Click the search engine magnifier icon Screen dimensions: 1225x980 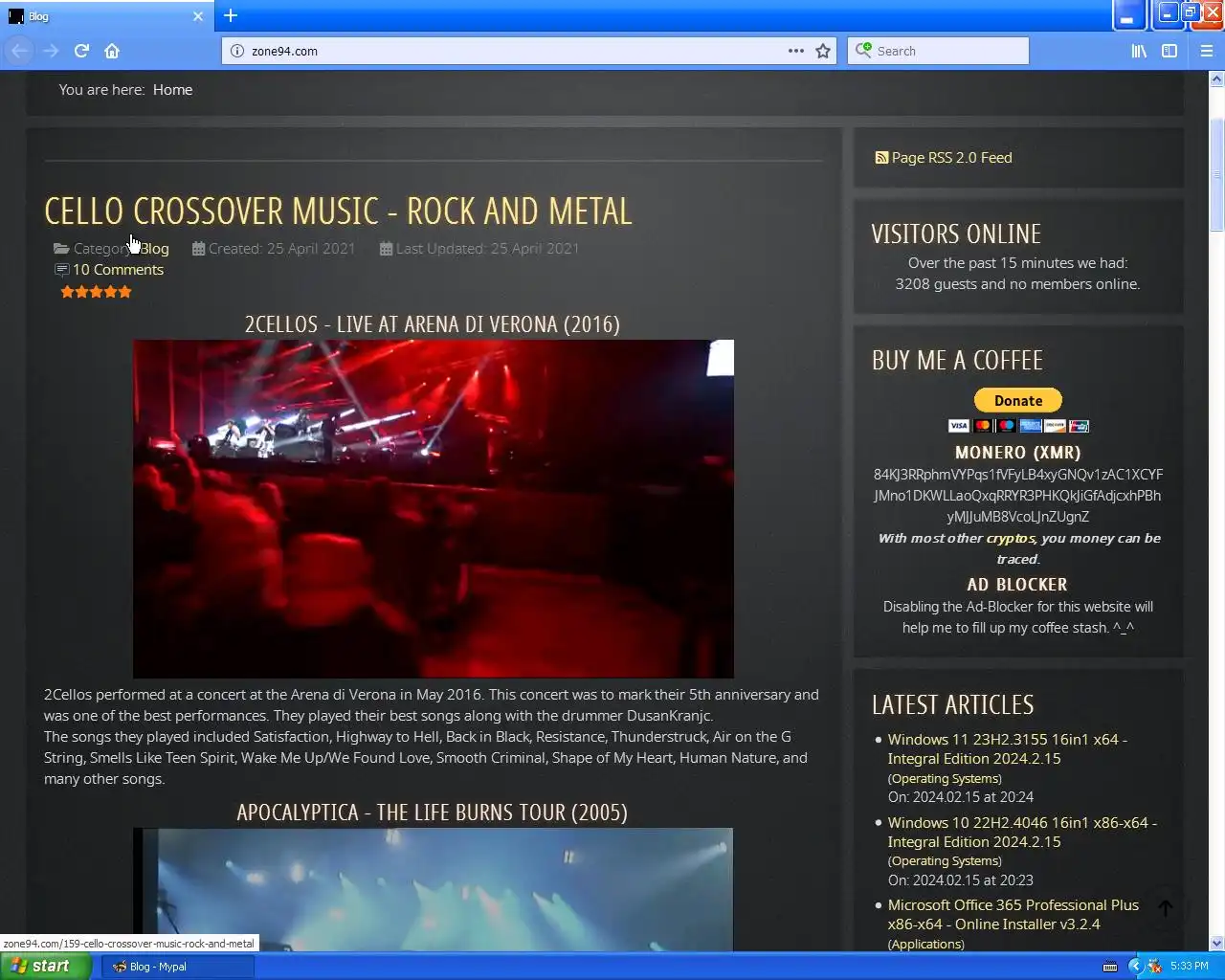pos(863,50)
